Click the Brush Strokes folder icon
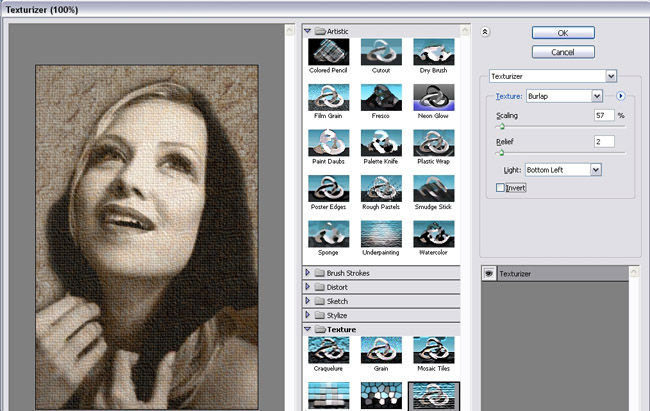This screenshot has width=650, height=411. (x=320, y=273)
